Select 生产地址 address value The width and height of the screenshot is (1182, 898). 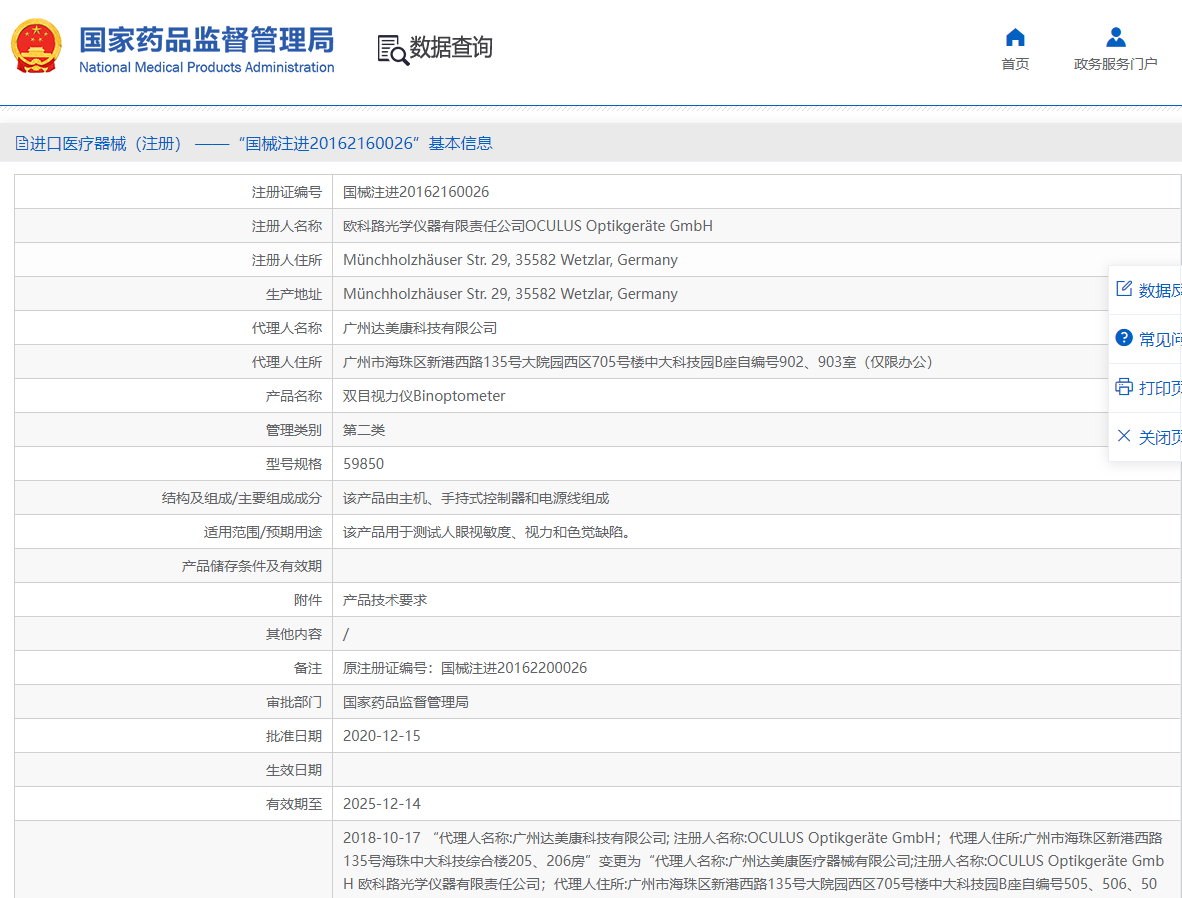510,294
